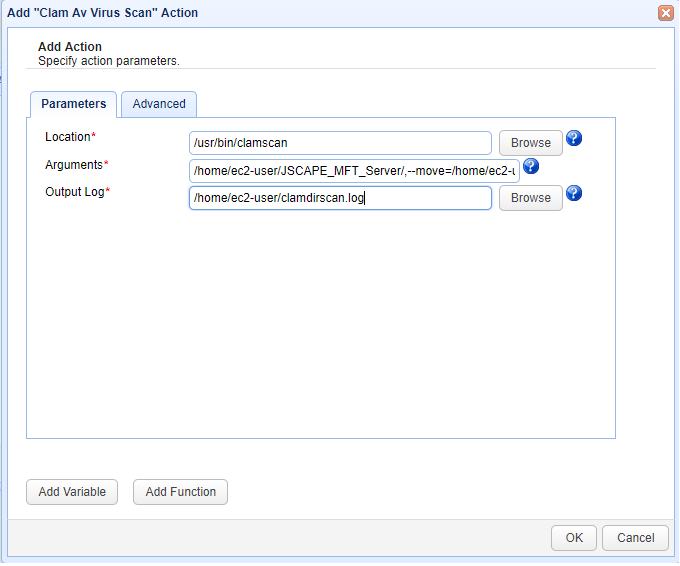The image size is (680, 566).
Task: Close the Add Clam Av Virus Scan dialog
Action: click(665, 13)
